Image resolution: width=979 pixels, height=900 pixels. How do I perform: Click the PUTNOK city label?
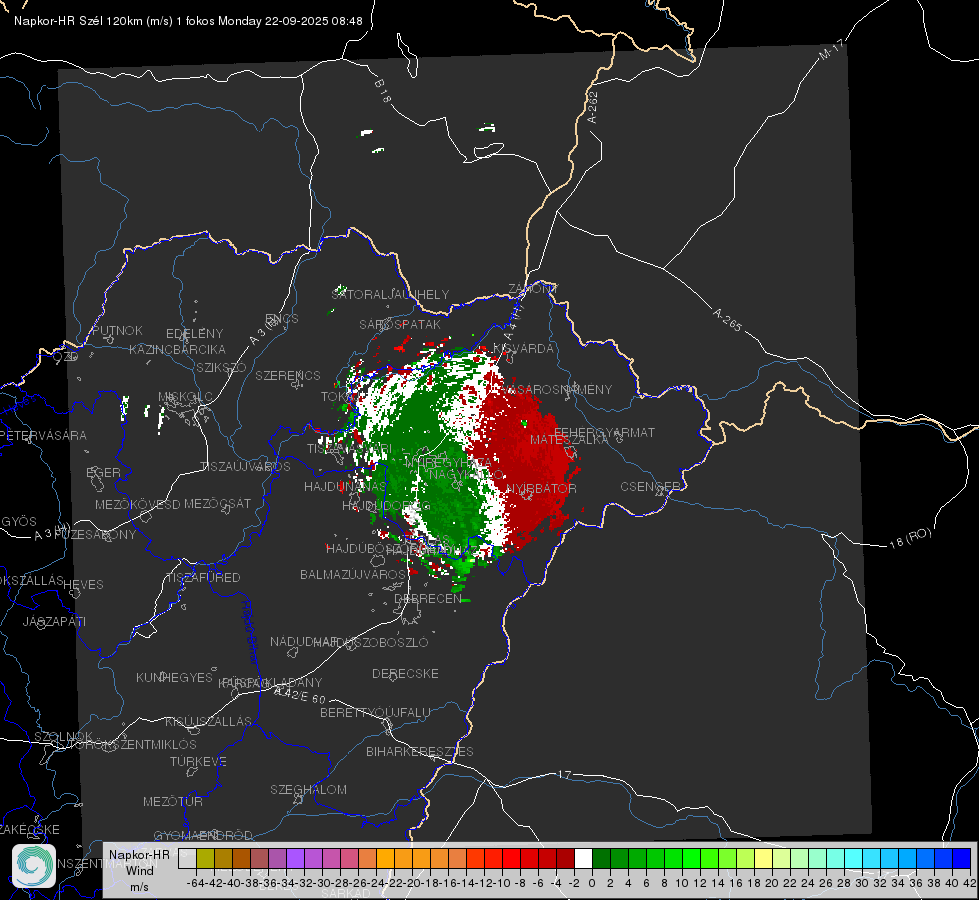[117, 330]
